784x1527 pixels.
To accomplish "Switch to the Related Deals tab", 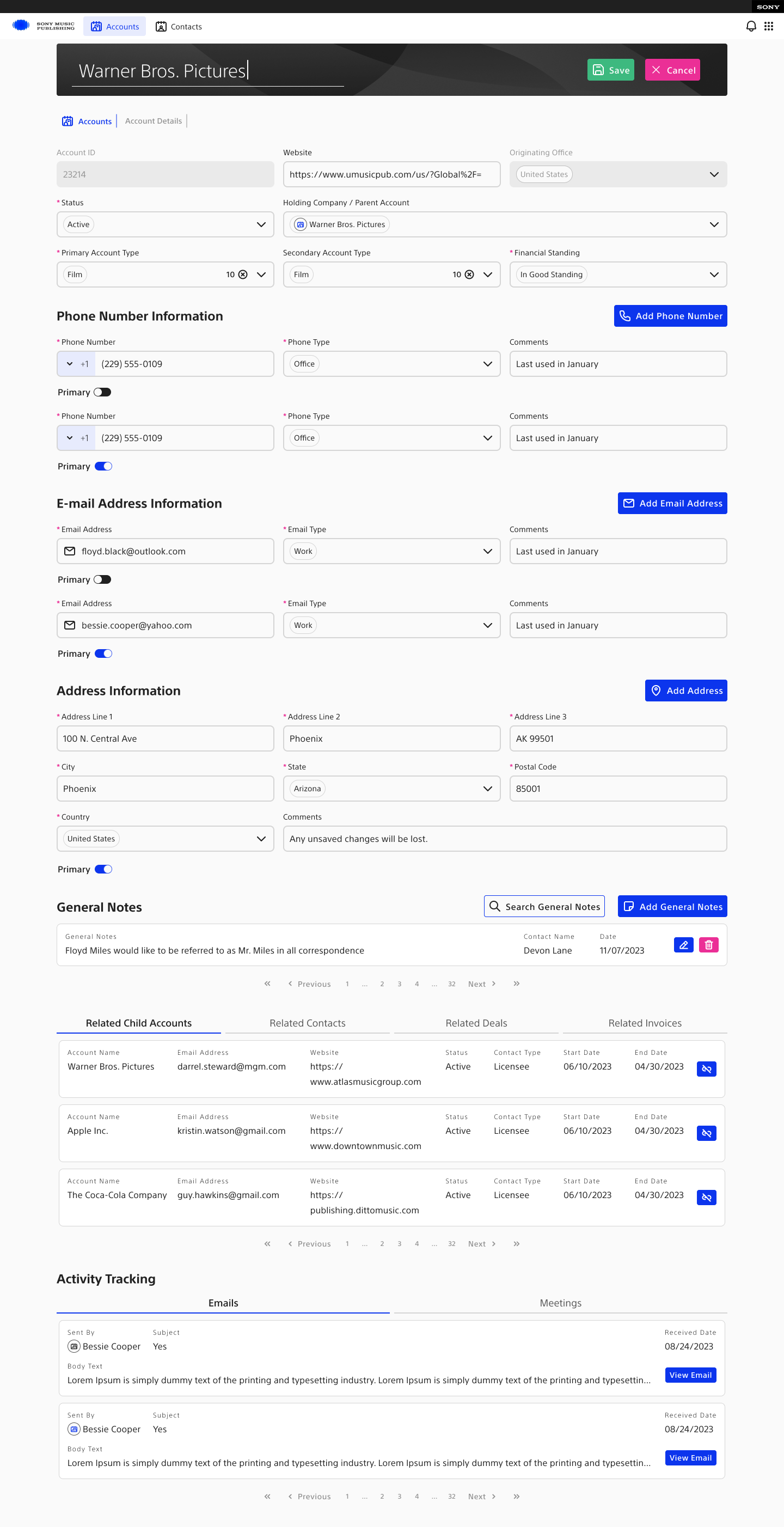I will tap(476, 1023).
